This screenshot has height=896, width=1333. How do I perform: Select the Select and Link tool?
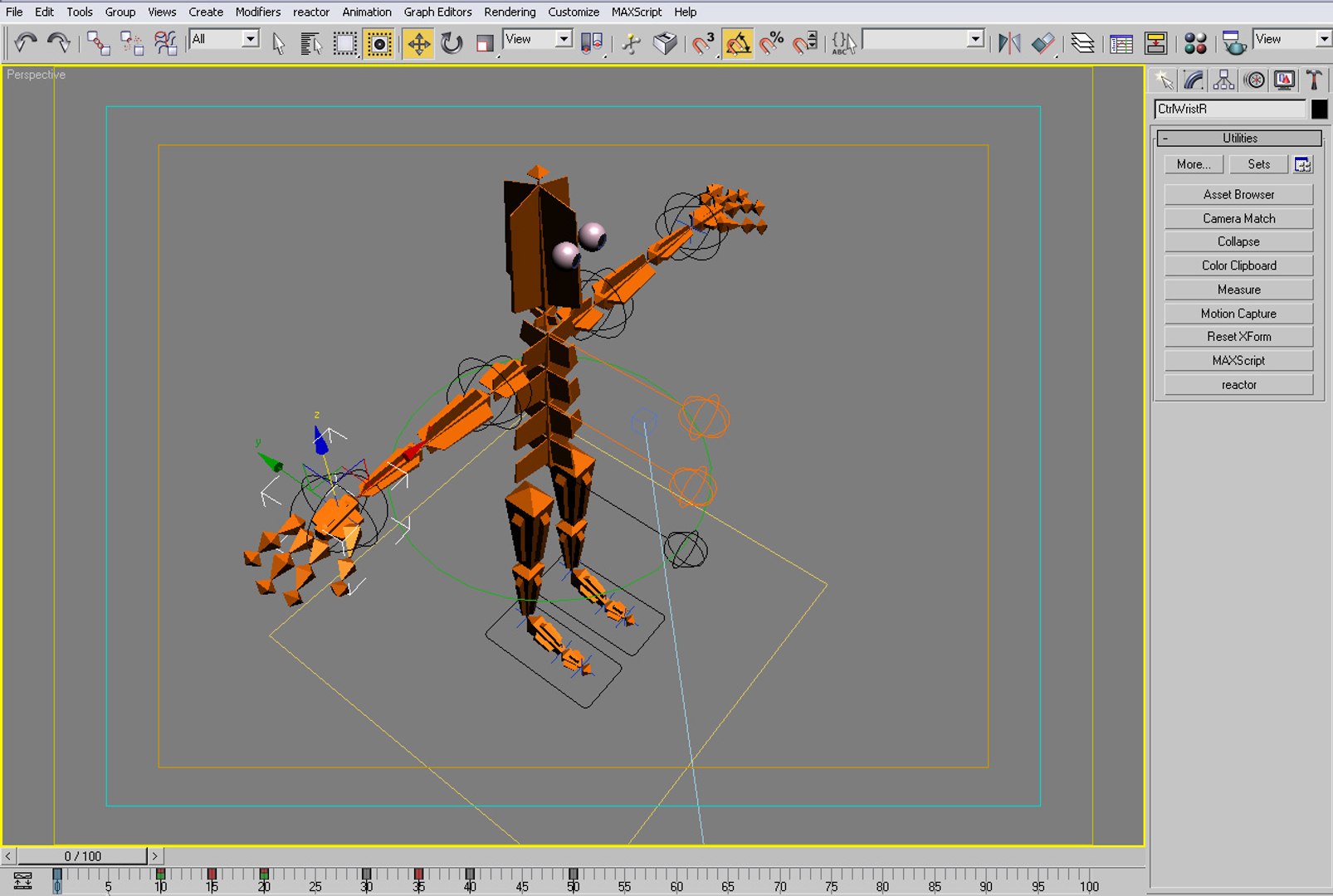pyautogui.click(x=98, y=42)
